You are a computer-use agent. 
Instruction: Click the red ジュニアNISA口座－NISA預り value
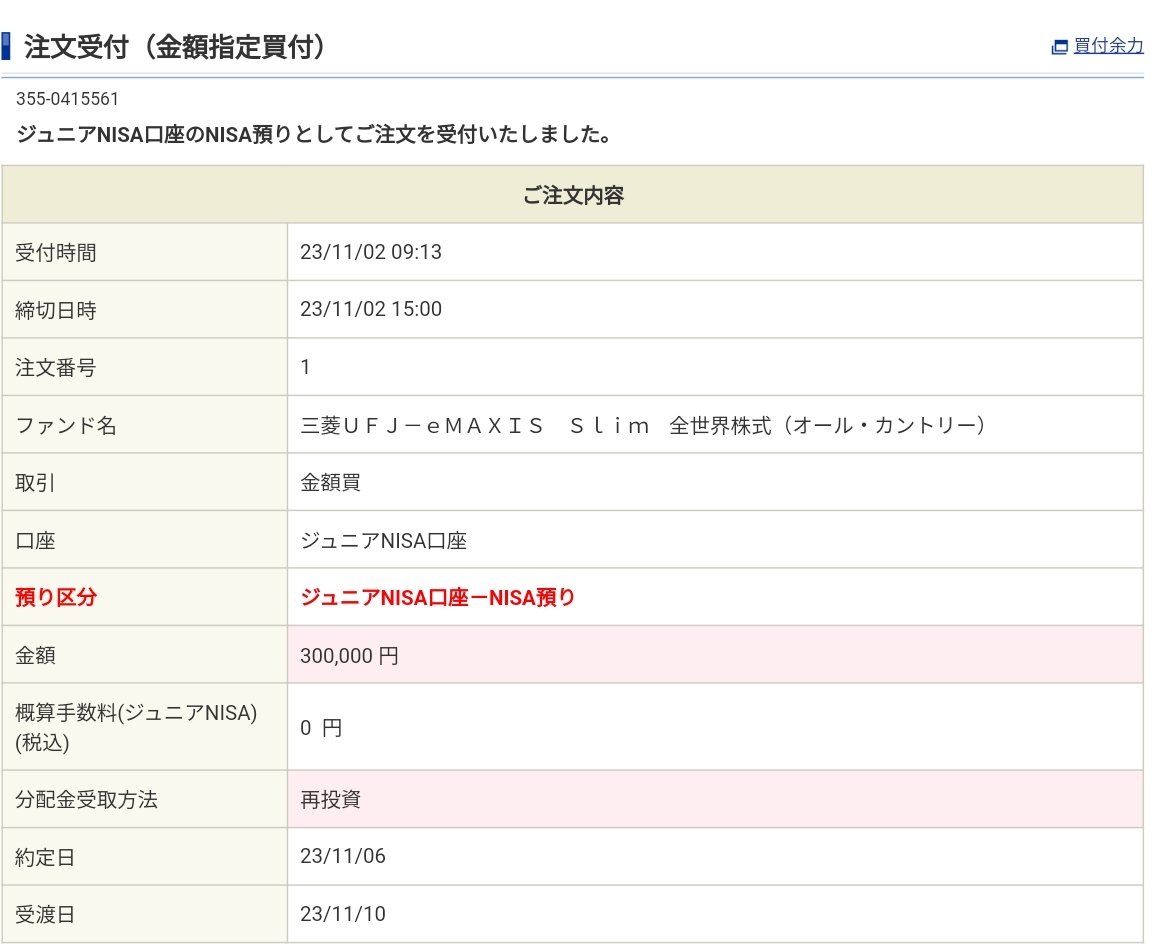point(437,597)
